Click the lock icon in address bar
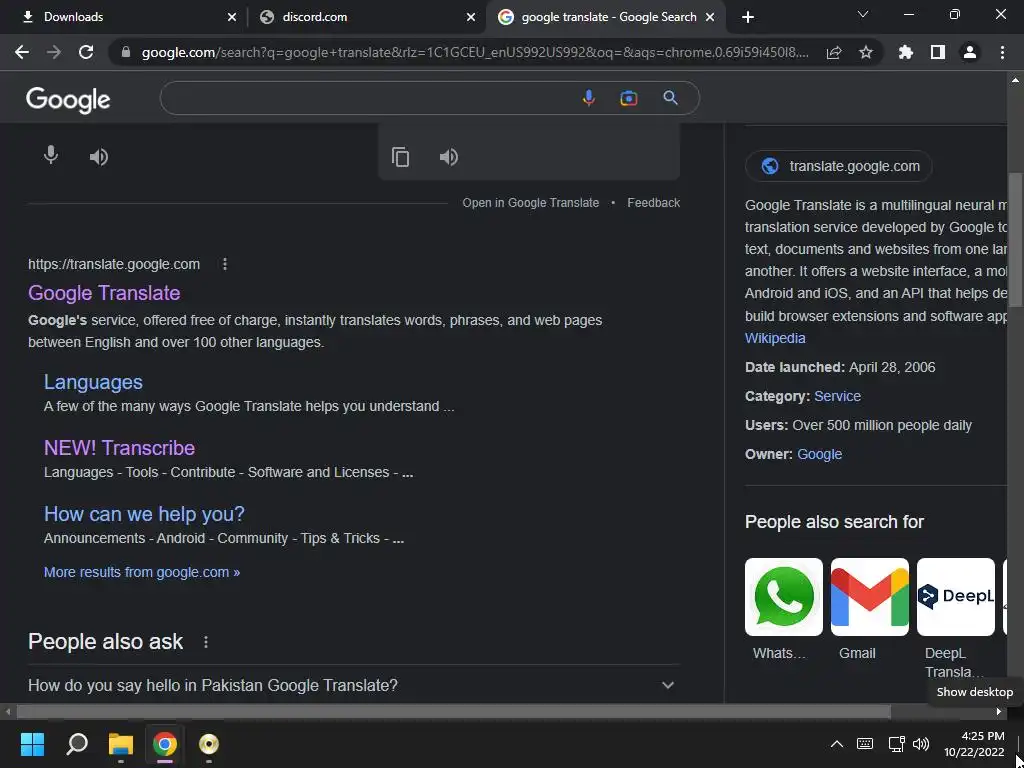 [x=126, y=52]
